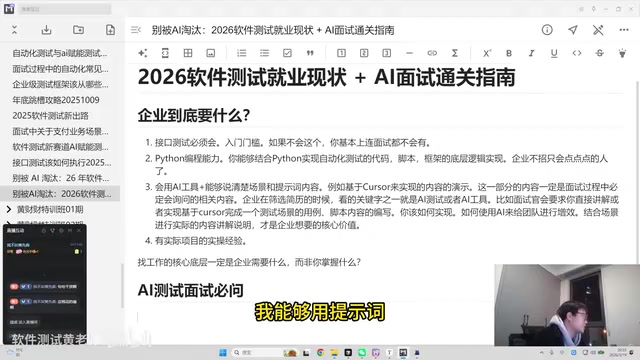Apply unordered bullet list formatting

264,53
